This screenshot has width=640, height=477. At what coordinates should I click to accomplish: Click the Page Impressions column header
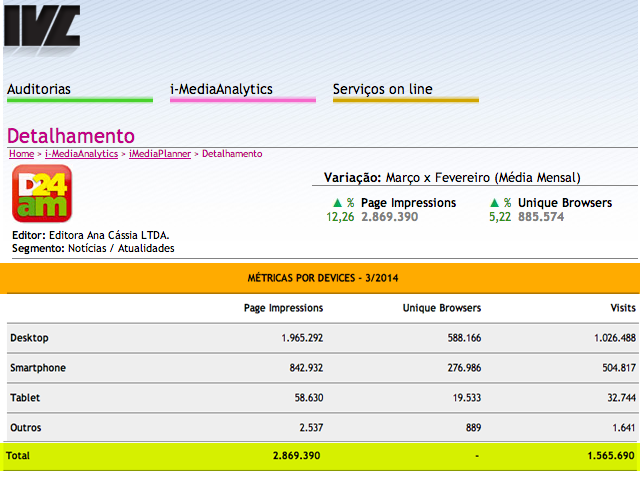click(283, 308)
